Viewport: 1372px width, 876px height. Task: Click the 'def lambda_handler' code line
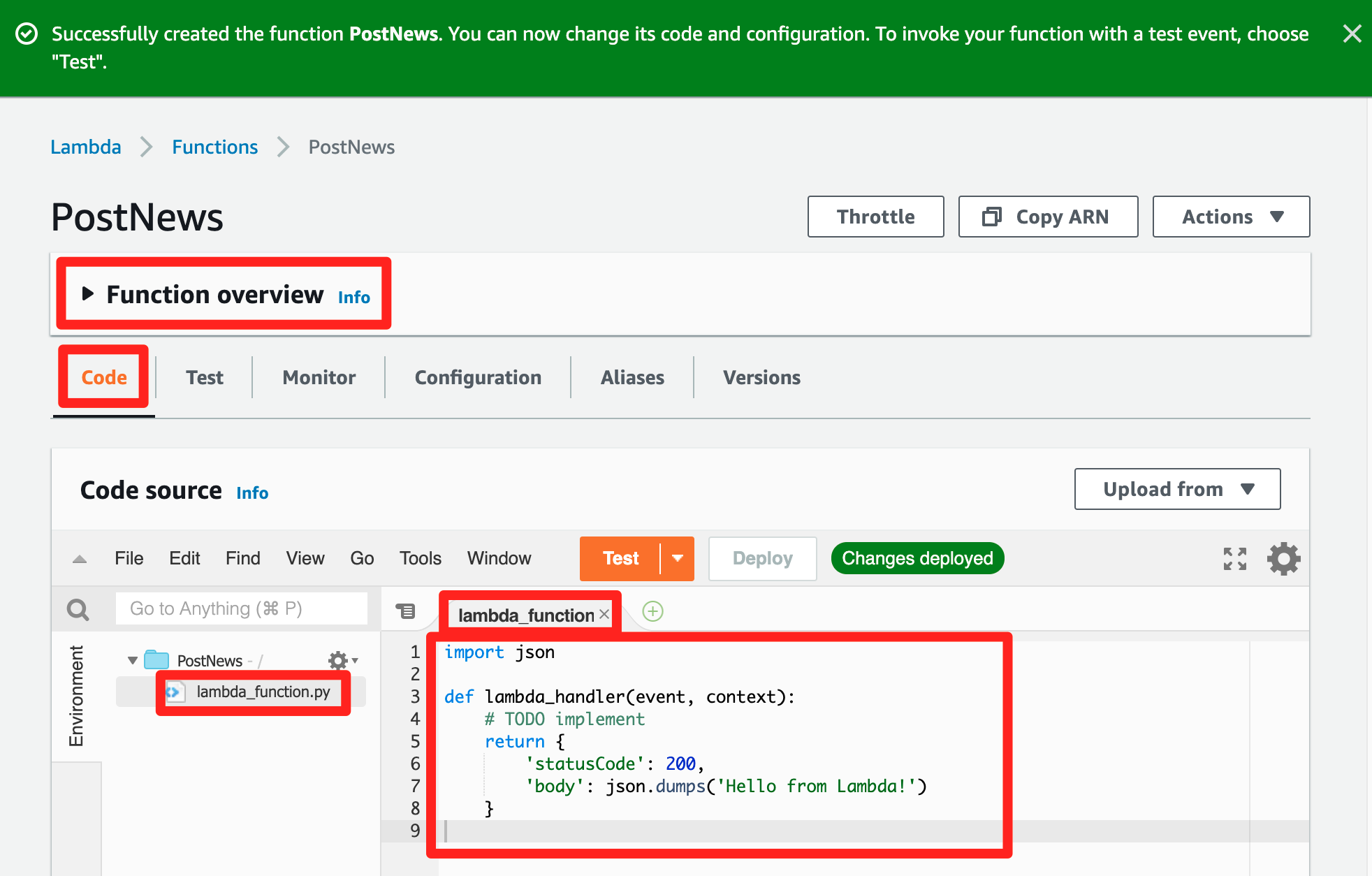[x=619, y=696]
